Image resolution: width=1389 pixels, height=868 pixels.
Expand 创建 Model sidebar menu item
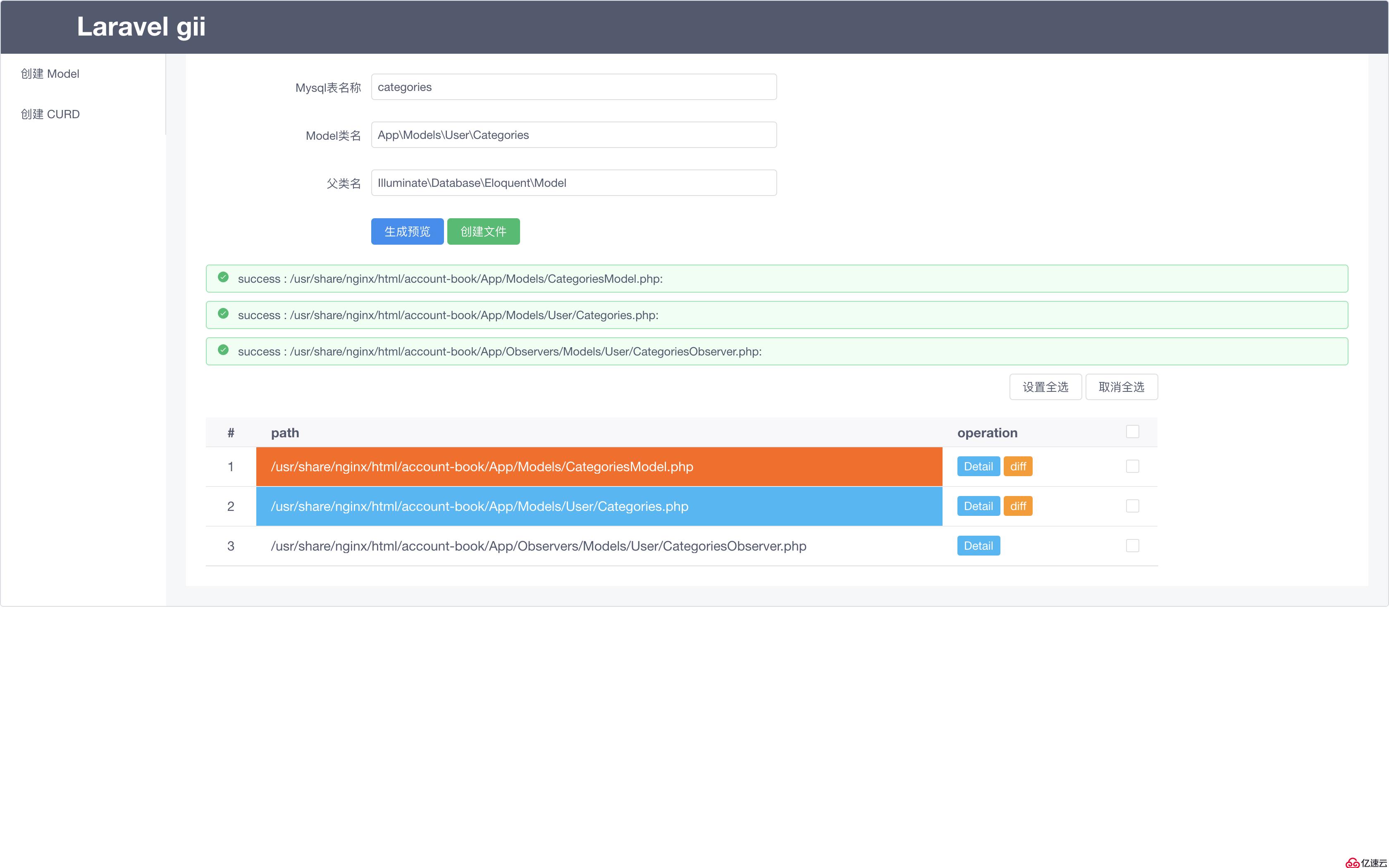(50, 73)
